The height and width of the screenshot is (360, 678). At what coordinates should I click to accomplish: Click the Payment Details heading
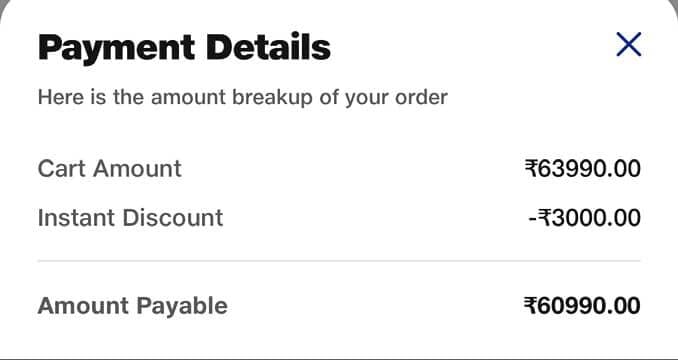[184, 48]
